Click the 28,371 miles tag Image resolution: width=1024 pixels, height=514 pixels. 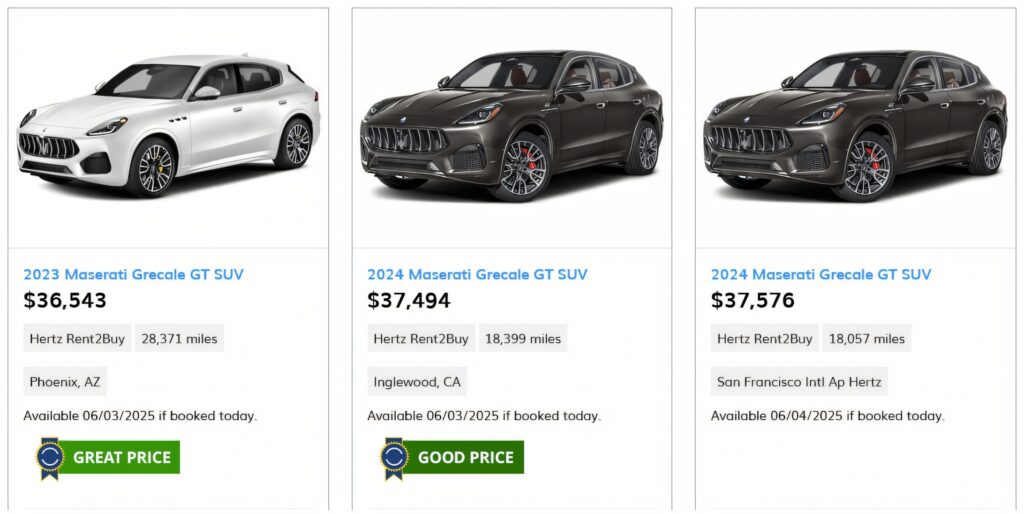tap(179, 339)
